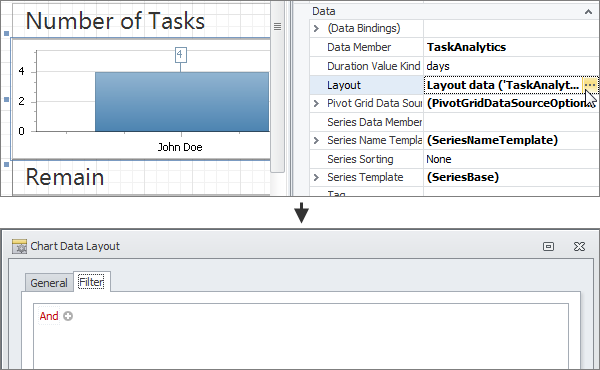Click the Number of Tasks label

click(x=115, y=21)
